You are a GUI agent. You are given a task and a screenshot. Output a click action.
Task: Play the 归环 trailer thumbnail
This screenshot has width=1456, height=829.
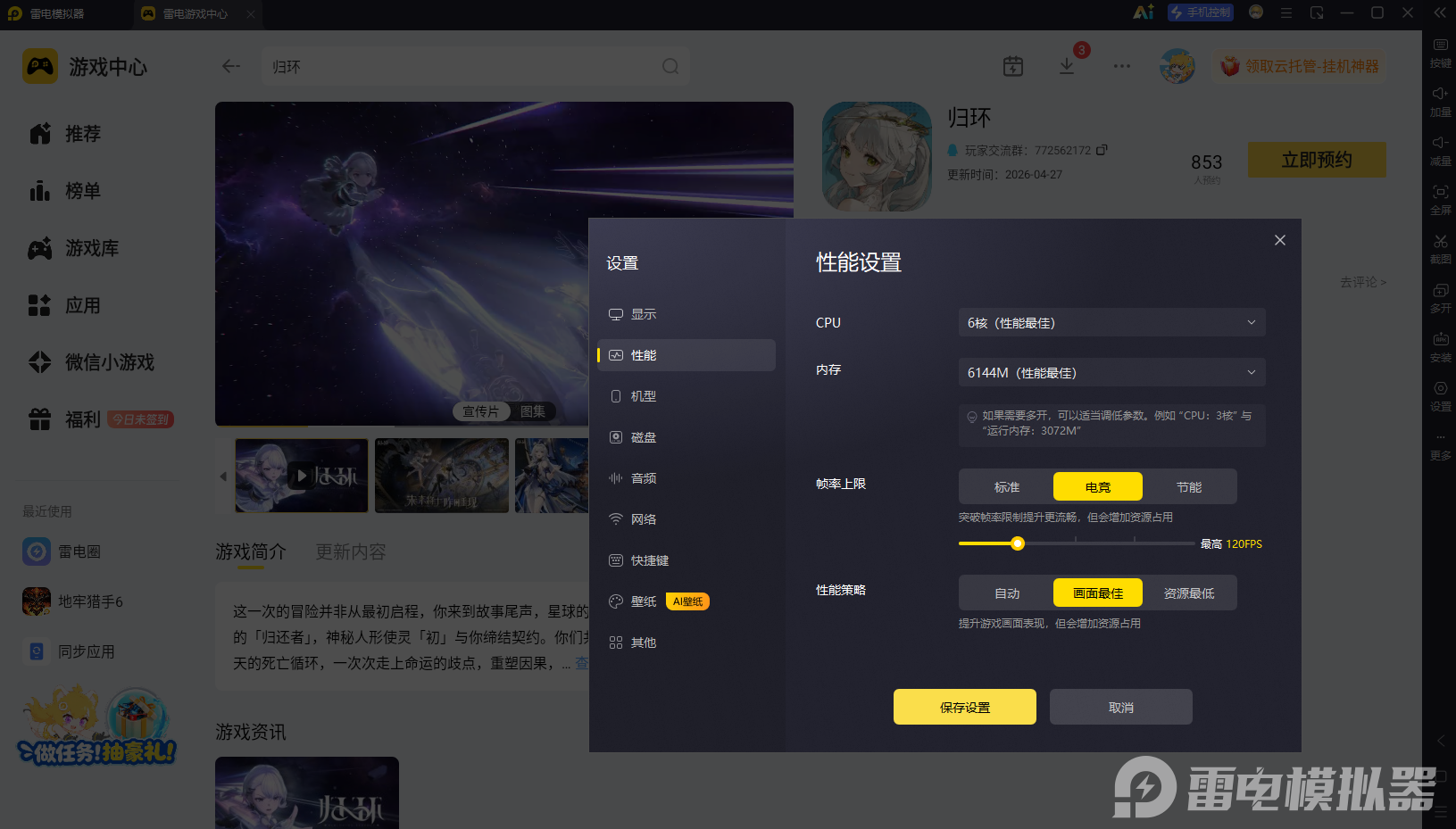click(302, 476)
